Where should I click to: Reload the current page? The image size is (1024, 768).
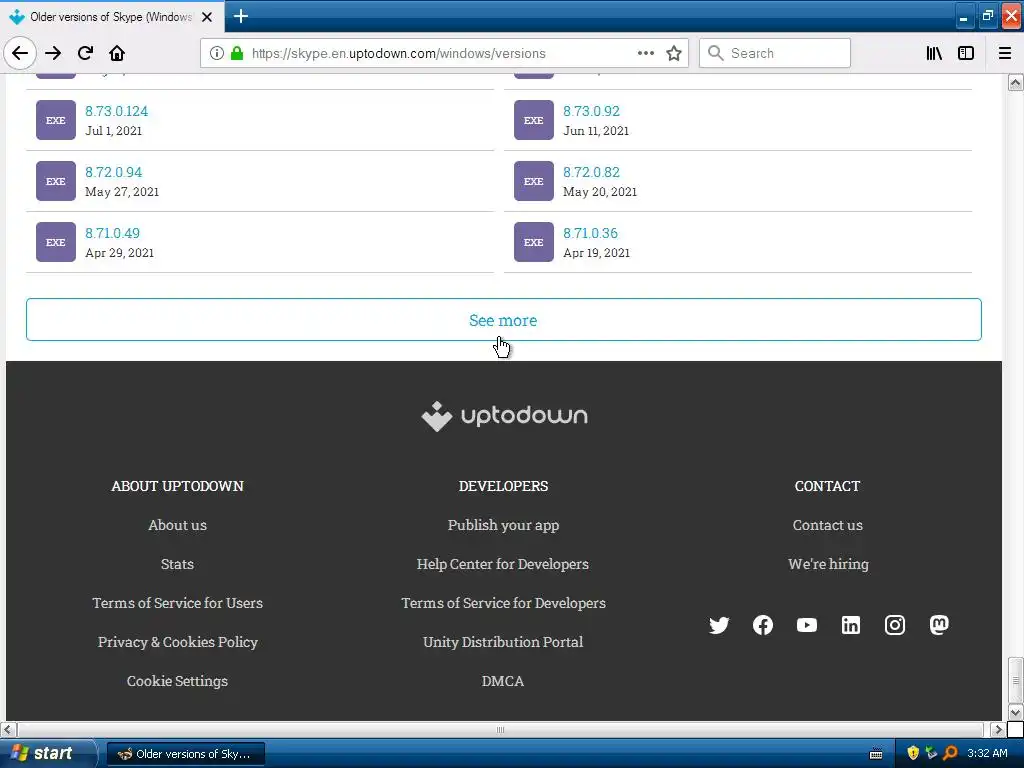pyautogui.click(x=85, y=53)
